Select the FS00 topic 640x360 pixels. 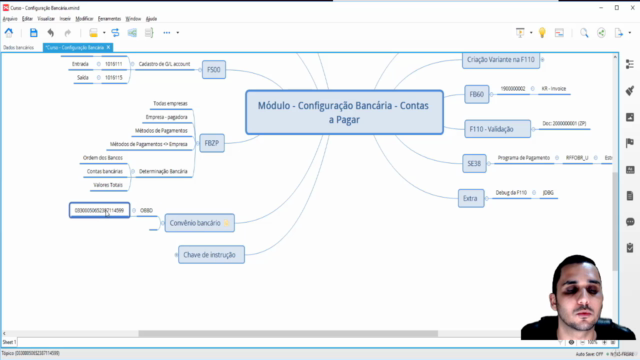[x=214, y=70]
